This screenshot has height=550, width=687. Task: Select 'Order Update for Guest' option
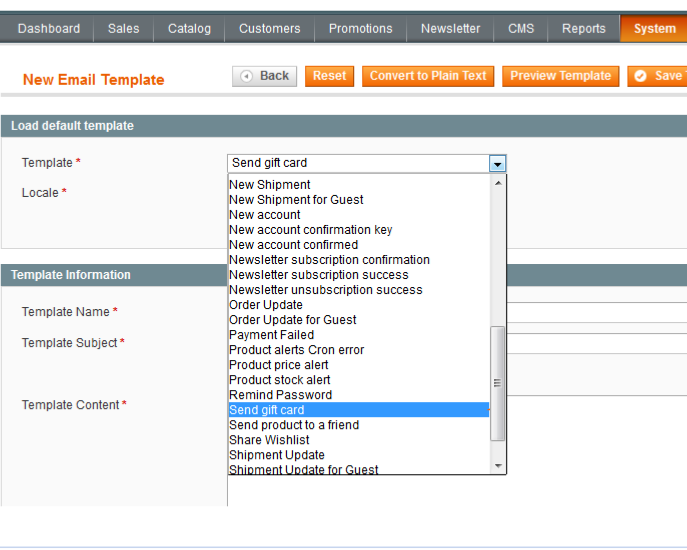click(x=292, y=320)
